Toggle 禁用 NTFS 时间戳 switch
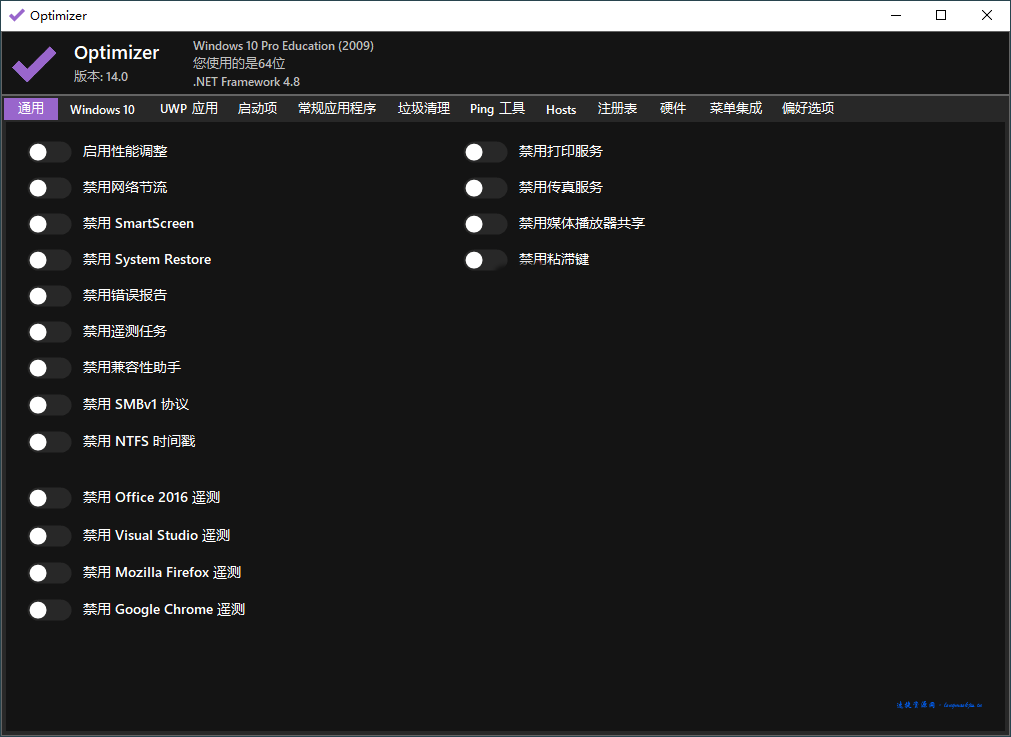 click(x=50, y=442)
